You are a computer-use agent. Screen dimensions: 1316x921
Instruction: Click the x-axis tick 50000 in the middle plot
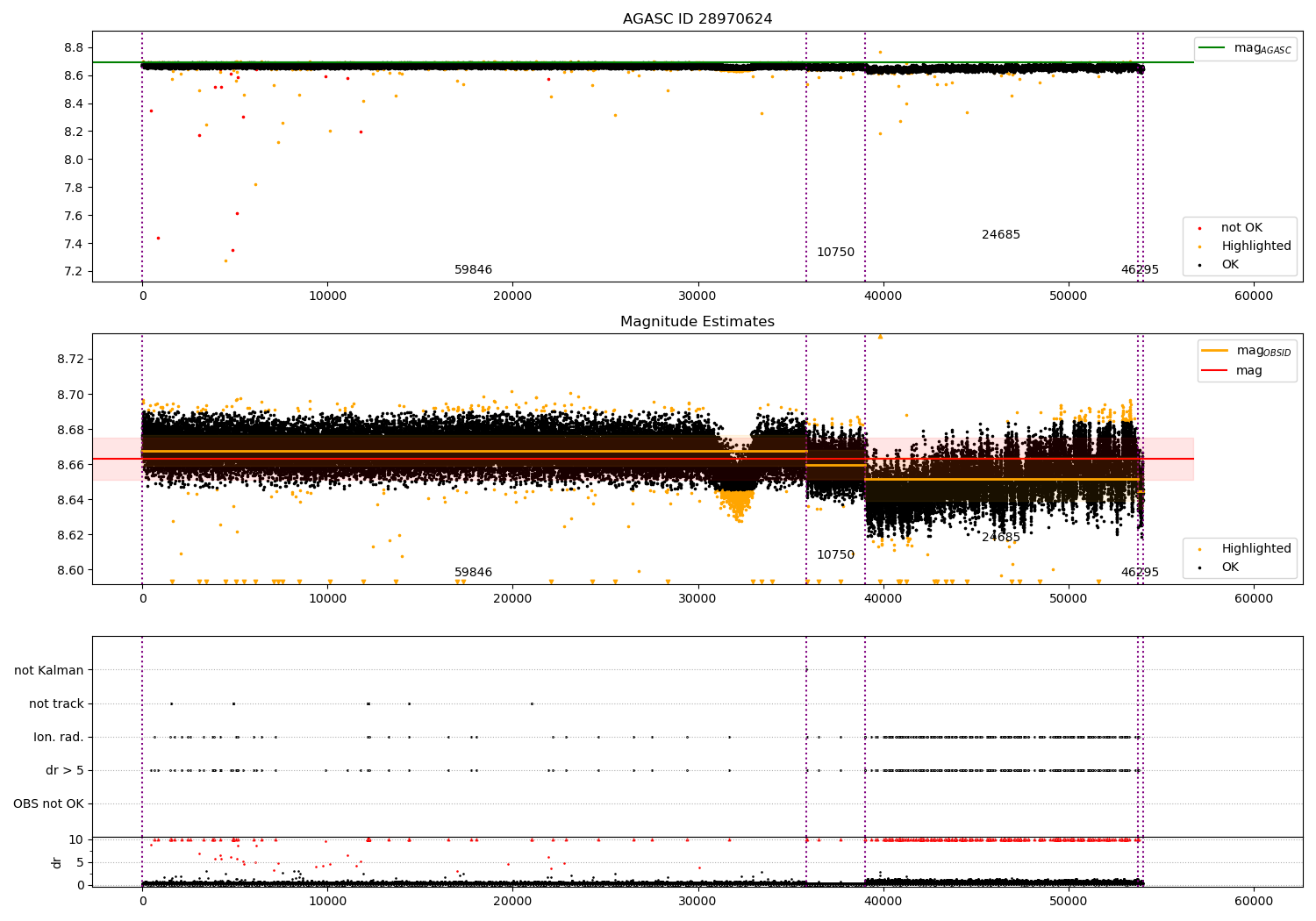(1069, 599)
